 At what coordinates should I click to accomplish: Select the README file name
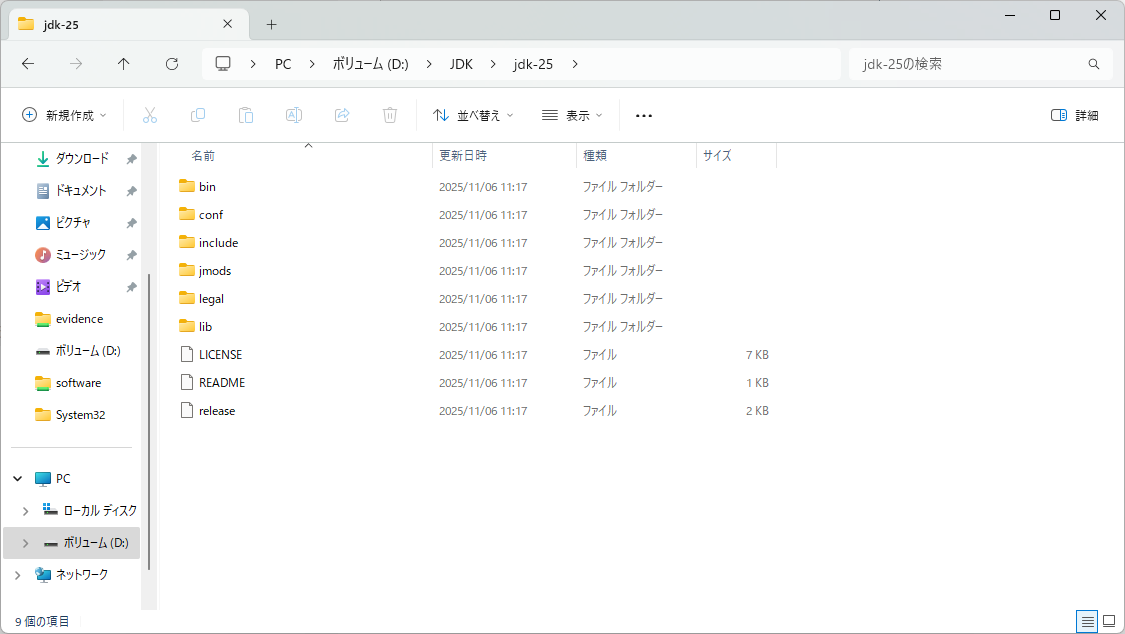[x=222, y=382]
